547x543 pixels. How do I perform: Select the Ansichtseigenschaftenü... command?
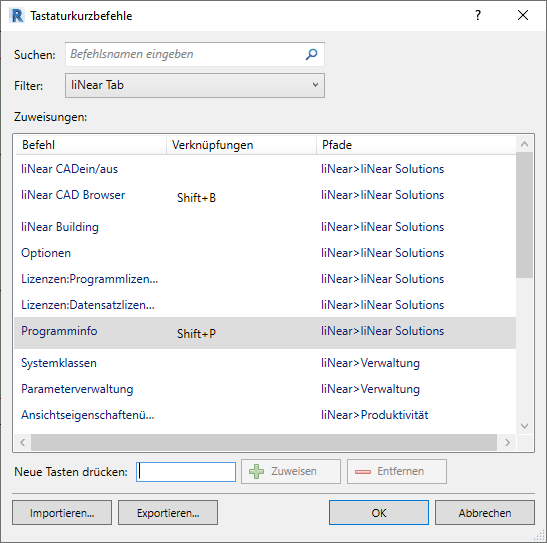coord(88,415)
